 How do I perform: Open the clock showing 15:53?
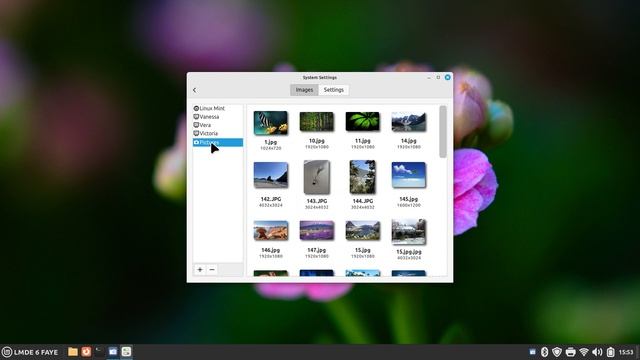point(626,352)
